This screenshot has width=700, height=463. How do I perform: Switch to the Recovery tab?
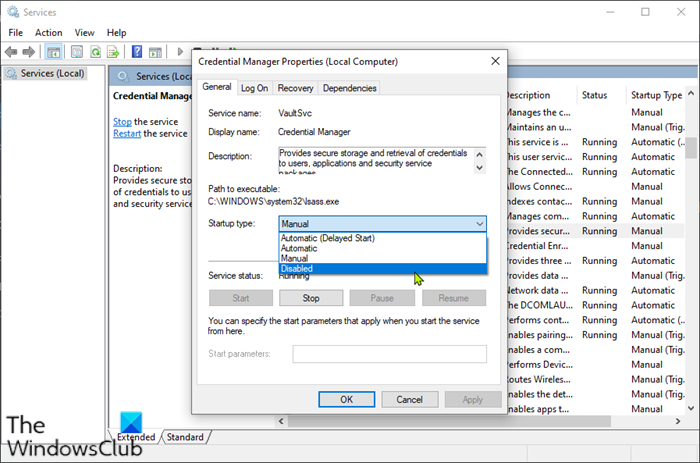tap(296, 88)
